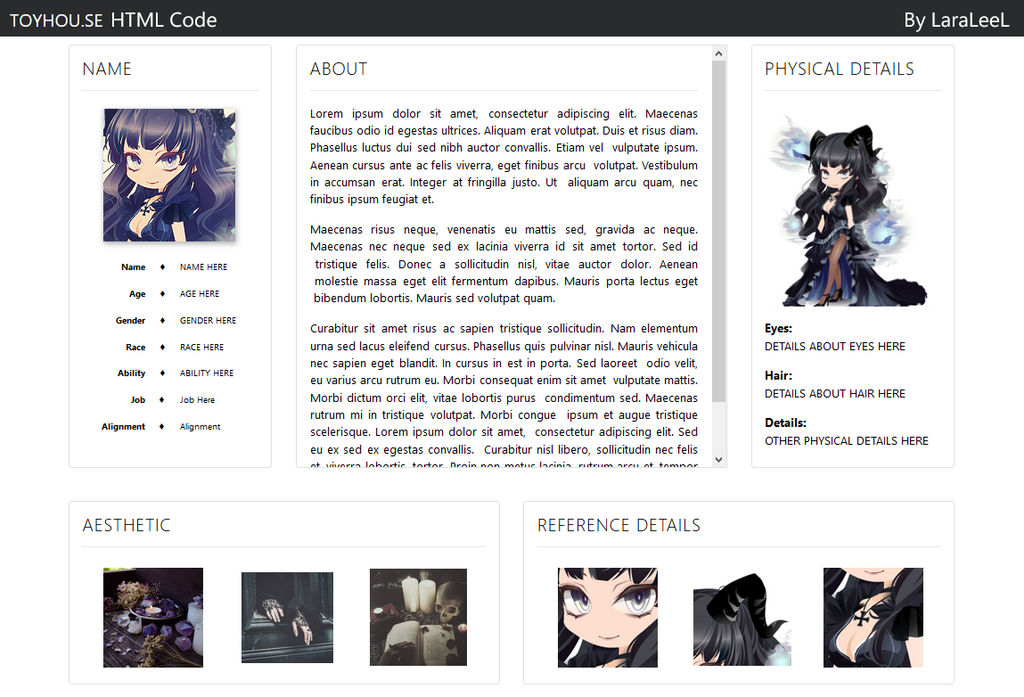Click the diamond bullet beside Ability
This screenshot has width=1024, height=697.
tap(162, 373)
